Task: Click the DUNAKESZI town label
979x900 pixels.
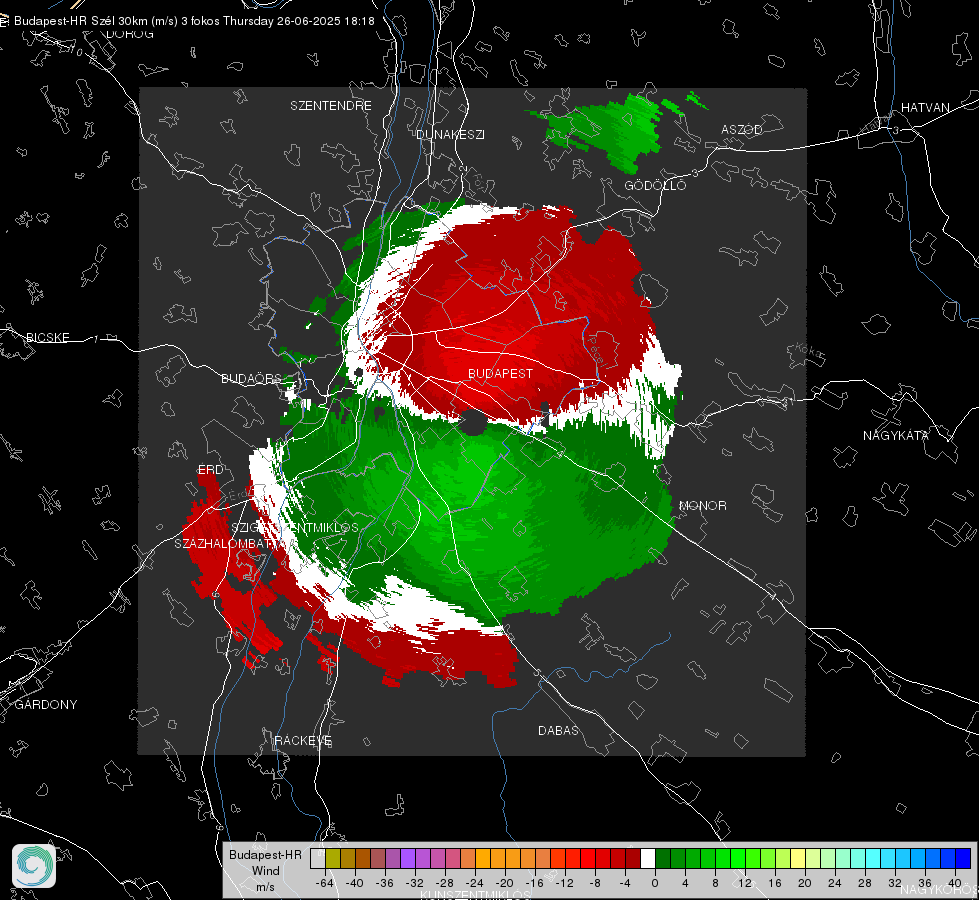Action: click(x=450, y=134)
